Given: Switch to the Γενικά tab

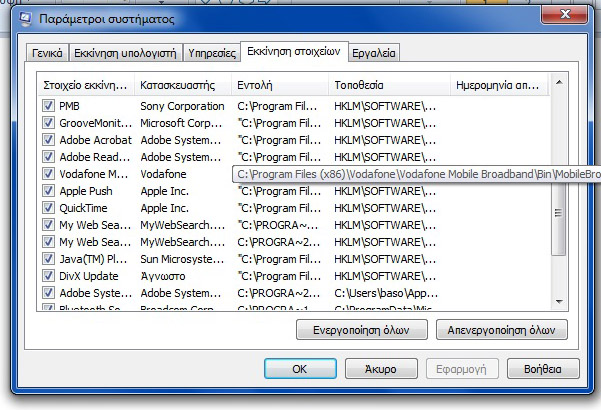Looking at the screenshot, I should (x=47, y=53).
